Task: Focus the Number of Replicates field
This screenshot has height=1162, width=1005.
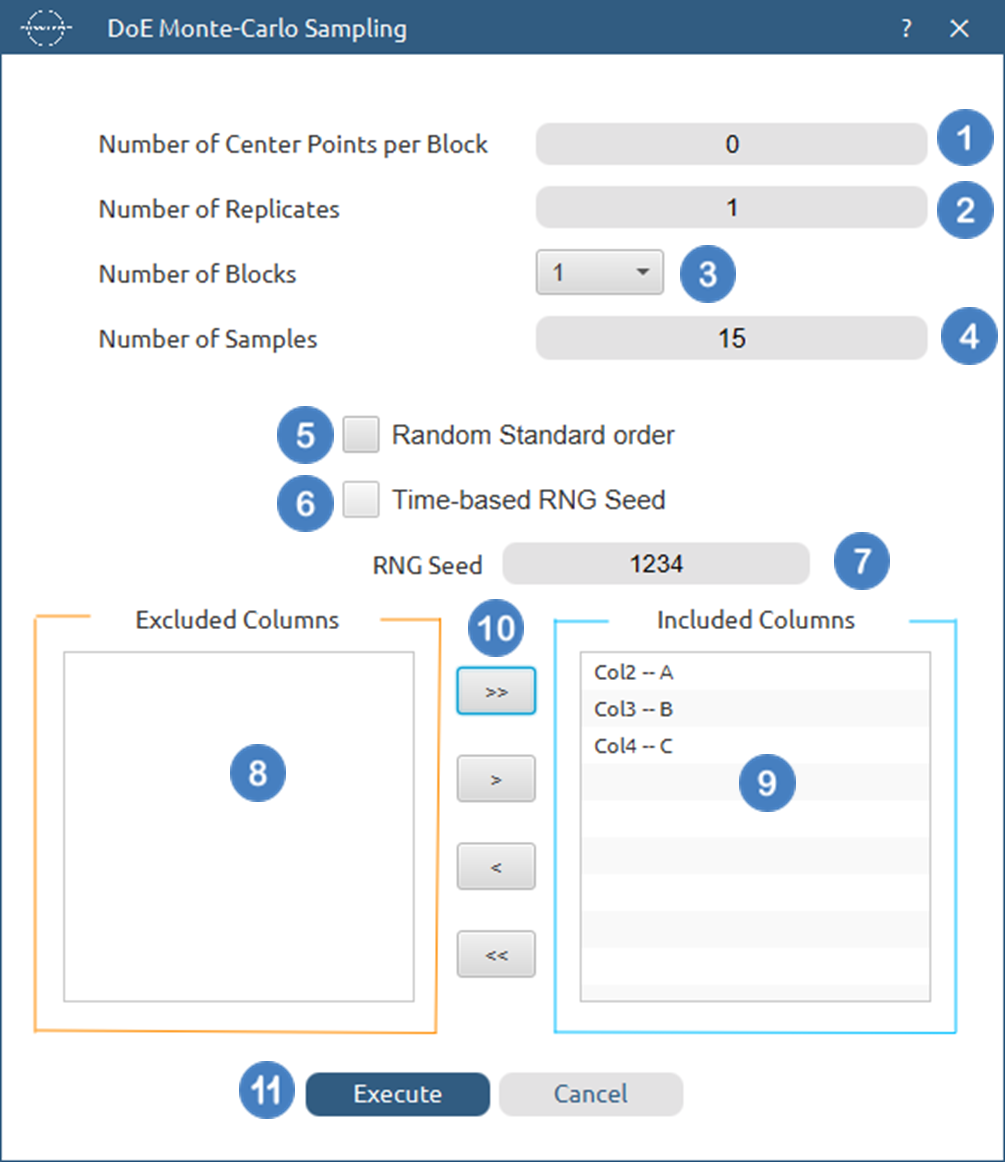Action: point(731,208)
